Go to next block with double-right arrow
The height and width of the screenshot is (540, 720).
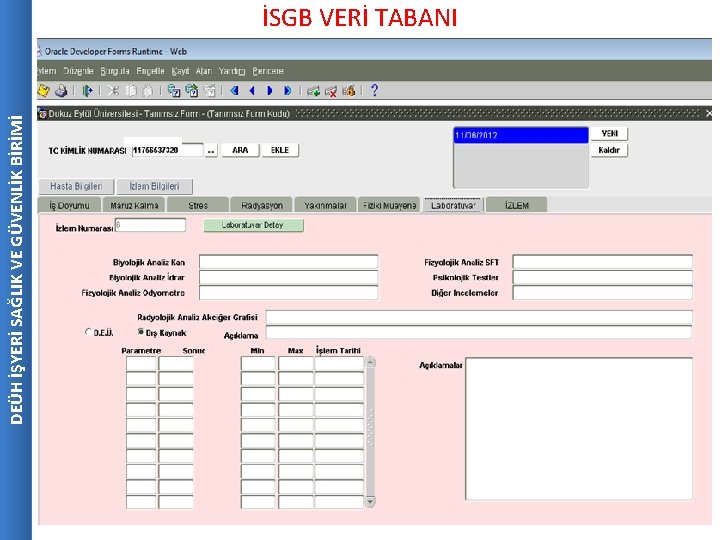(287, 91)
